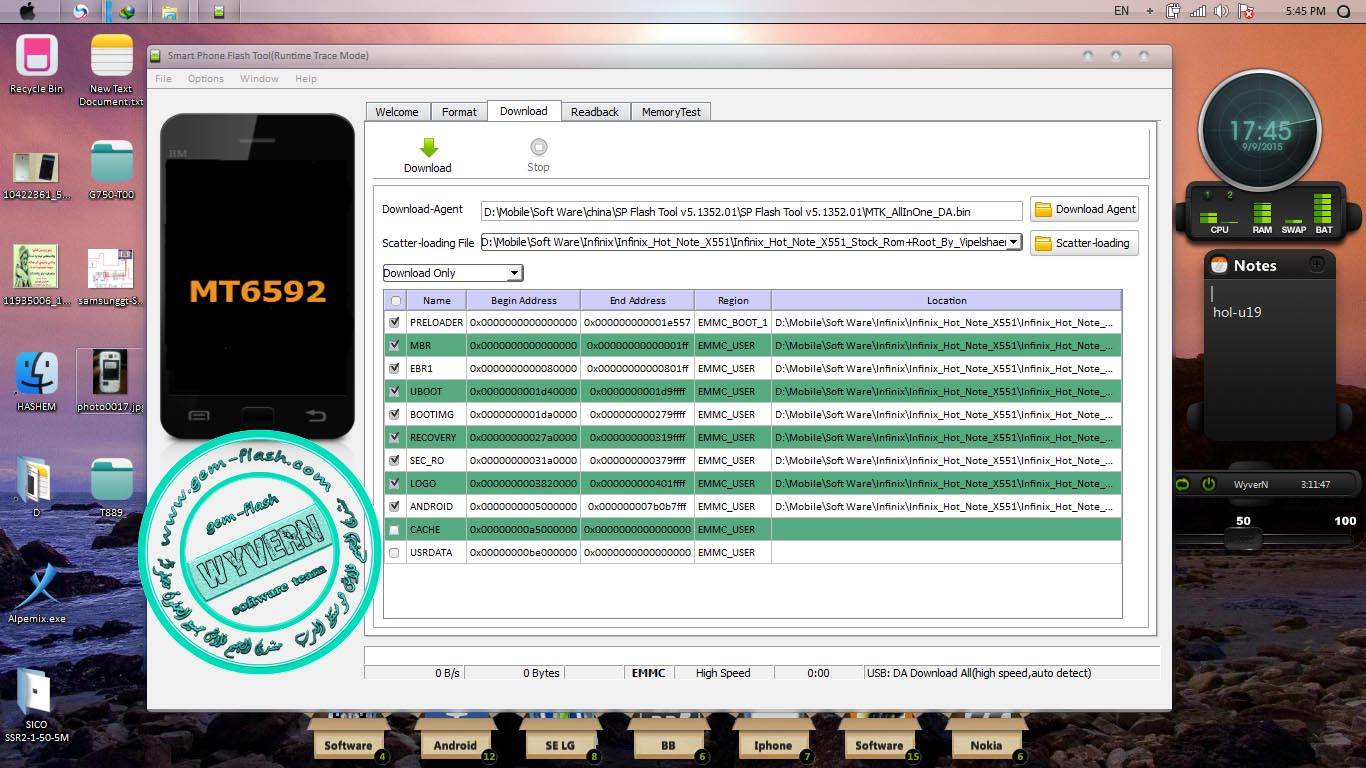Screen dimensions: 1366x768
Task: Click the End Address column header
Action: click(637, 300)
